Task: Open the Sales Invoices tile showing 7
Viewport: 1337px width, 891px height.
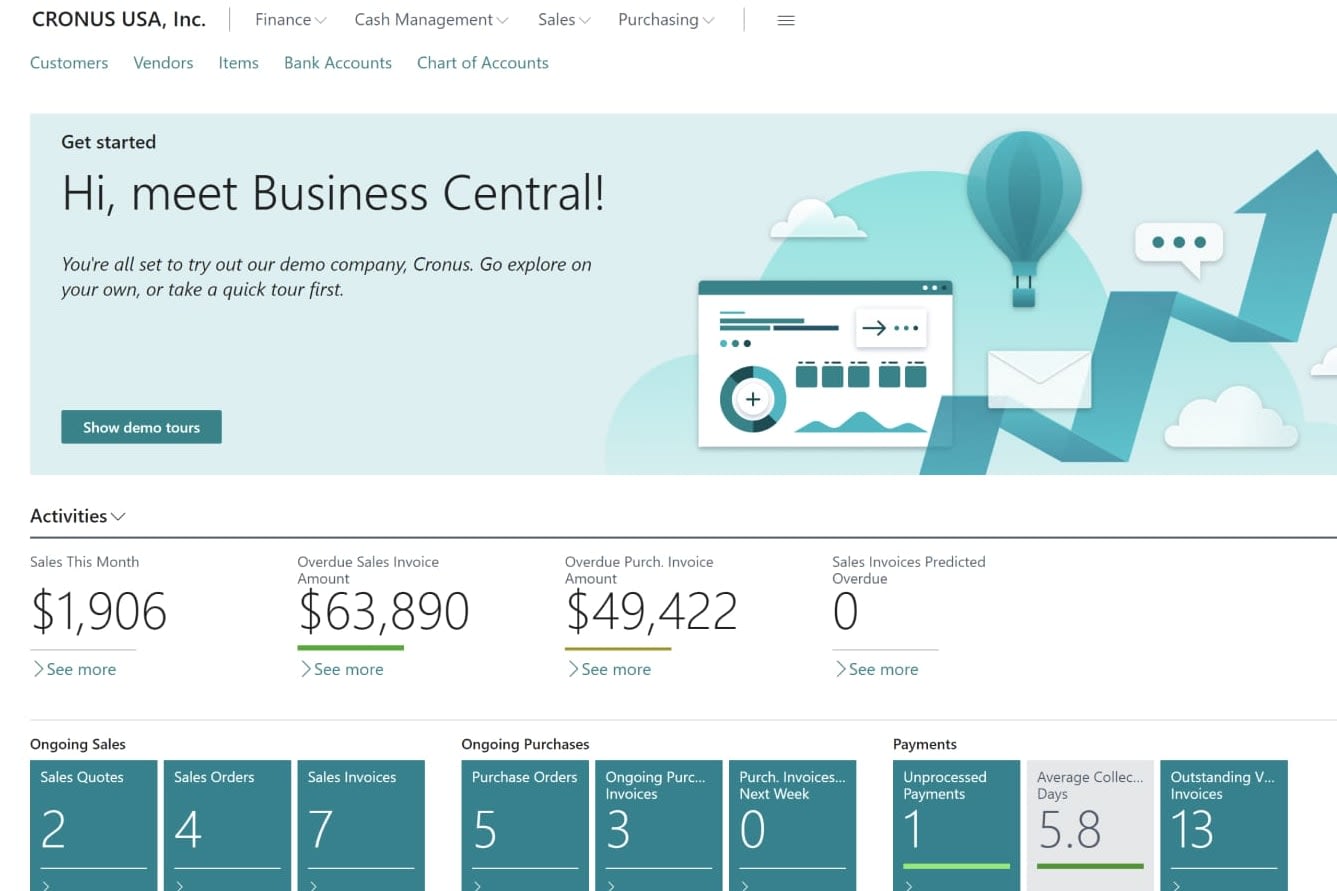Action: tap(361, 826)
